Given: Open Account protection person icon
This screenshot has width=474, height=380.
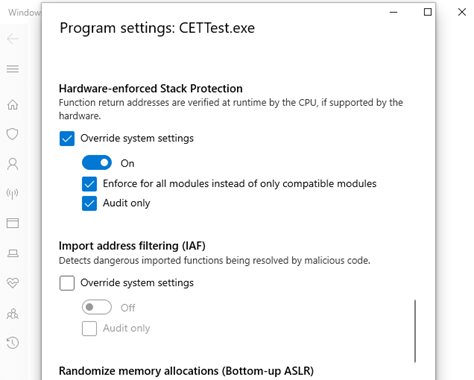Looking at the screenshot, I should (x=13, y=164).
